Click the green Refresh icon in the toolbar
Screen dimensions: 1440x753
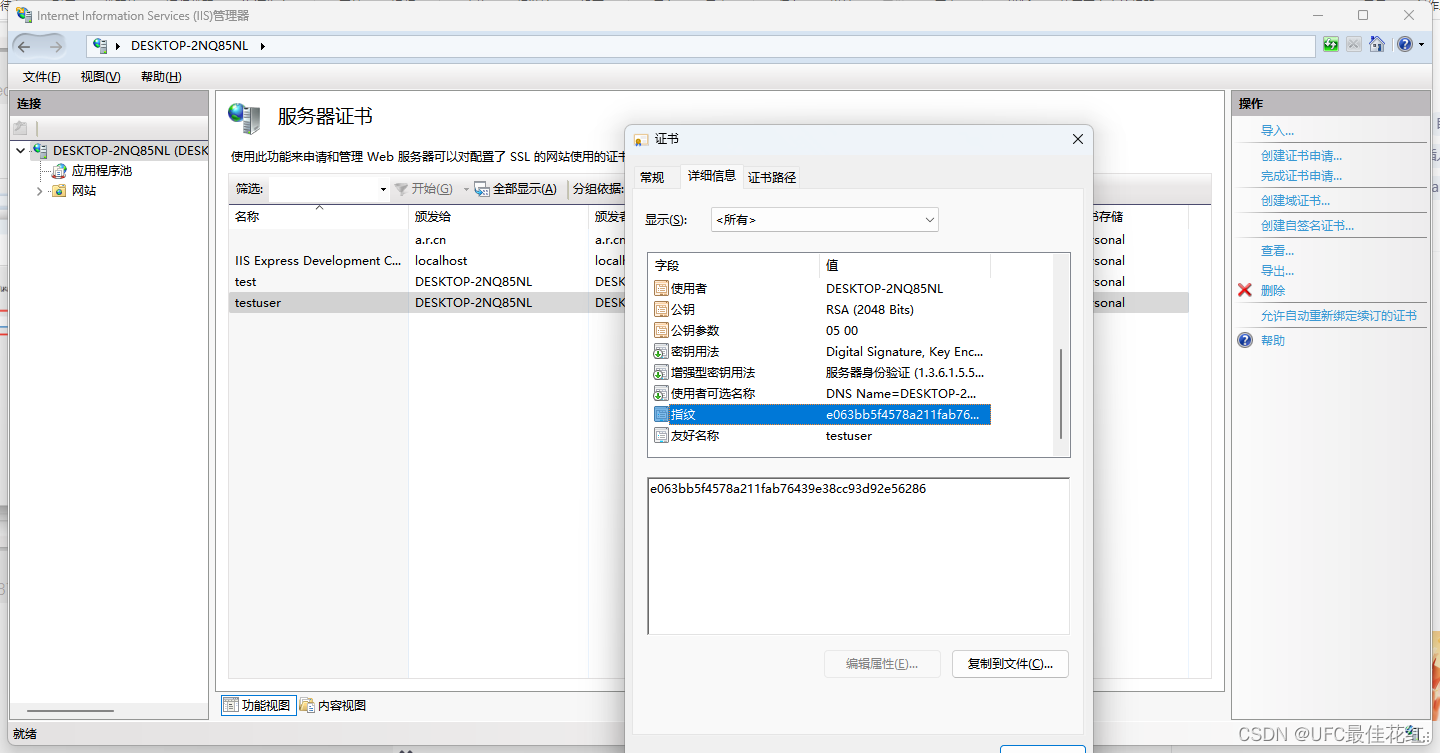1332,44
